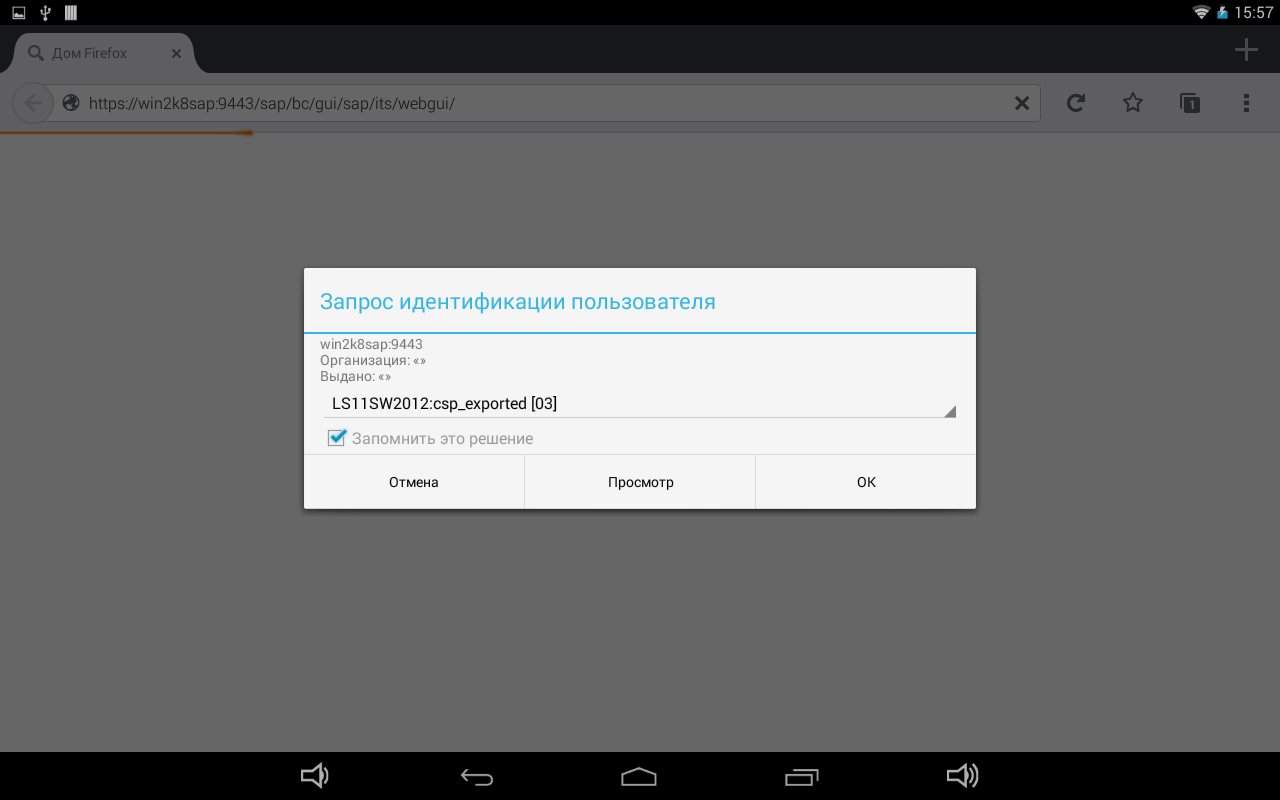The image size is (1280, 800).
Task: Tap the volume up icon
Action: click(962, 776)
